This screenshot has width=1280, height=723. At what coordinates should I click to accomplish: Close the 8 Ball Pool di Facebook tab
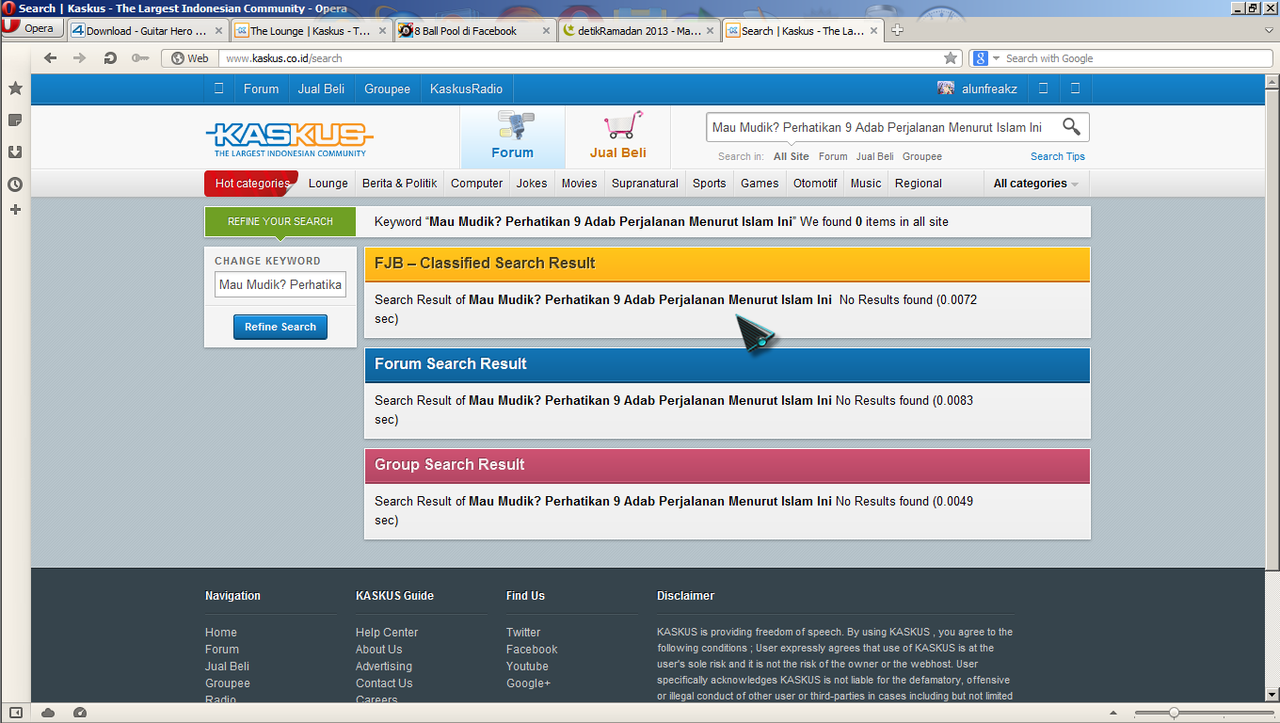point(547,31)
